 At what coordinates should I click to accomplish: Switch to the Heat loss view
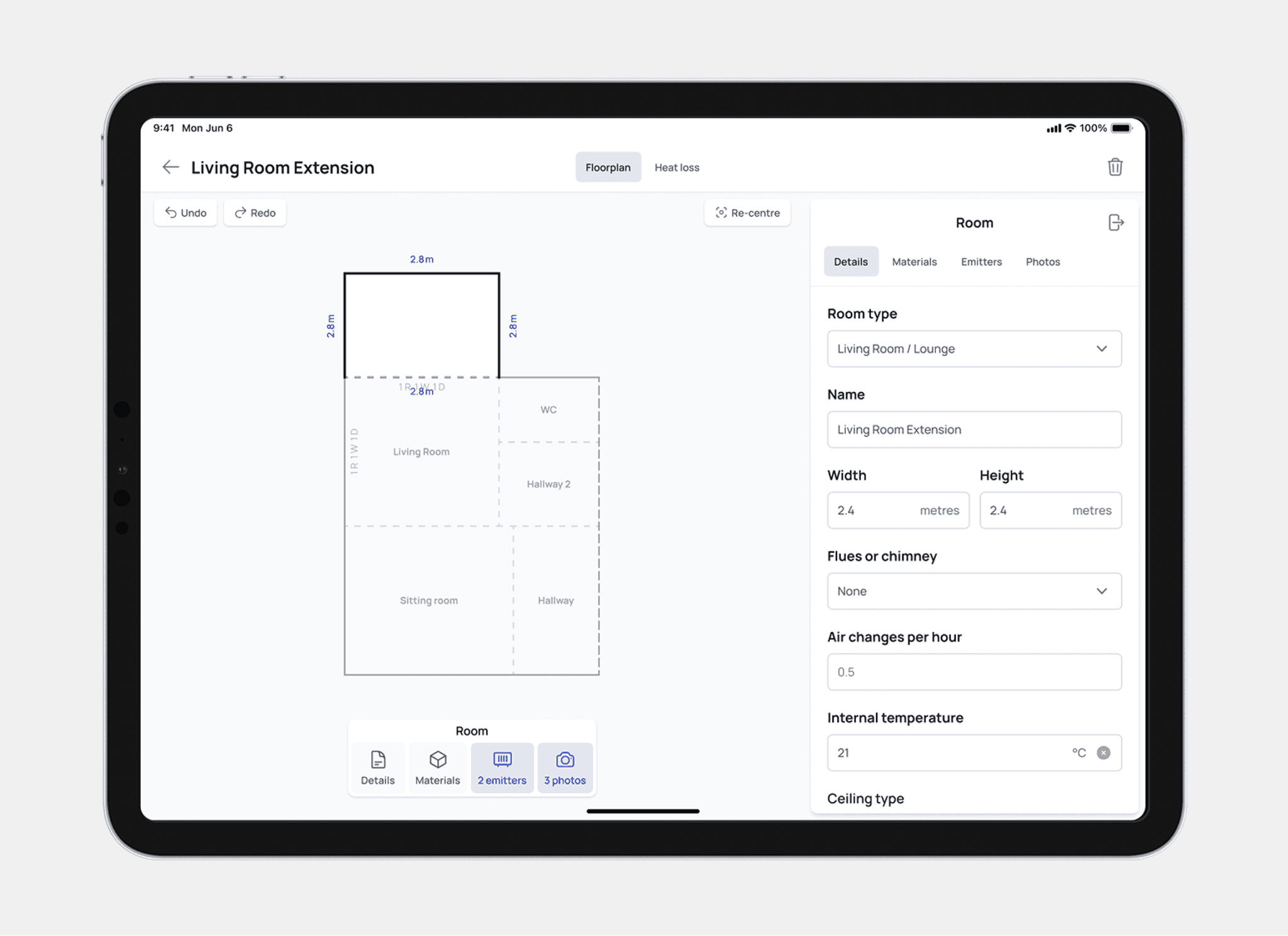(x=677, y=167)
